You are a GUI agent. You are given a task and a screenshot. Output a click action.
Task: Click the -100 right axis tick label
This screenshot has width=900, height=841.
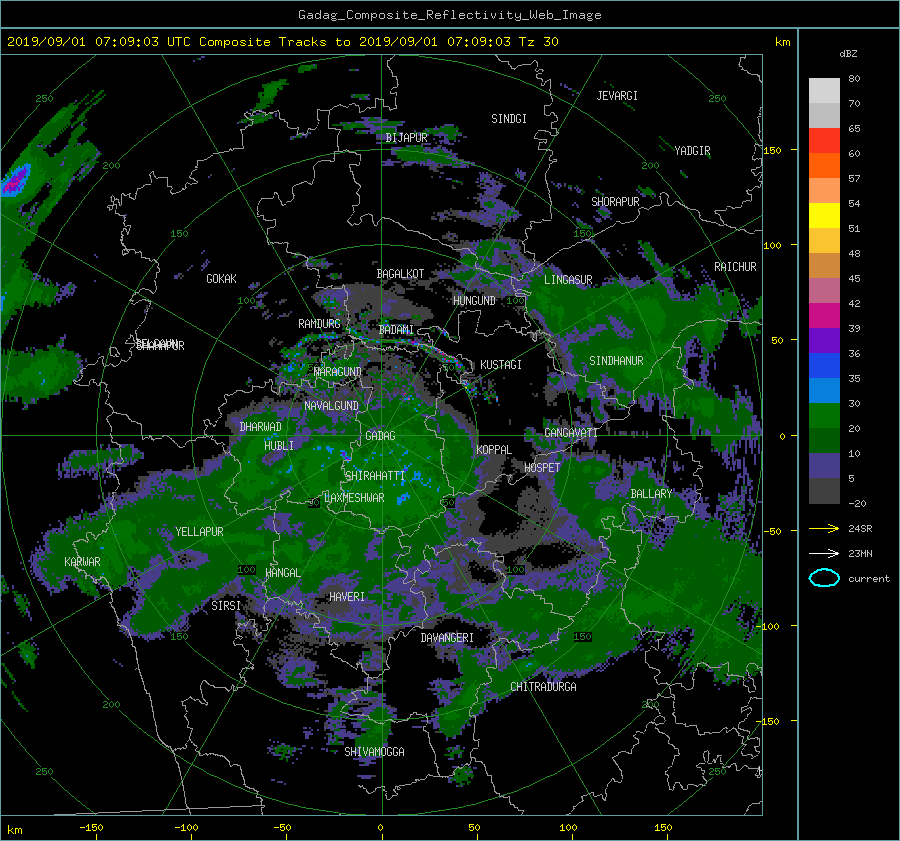(769, 626)
